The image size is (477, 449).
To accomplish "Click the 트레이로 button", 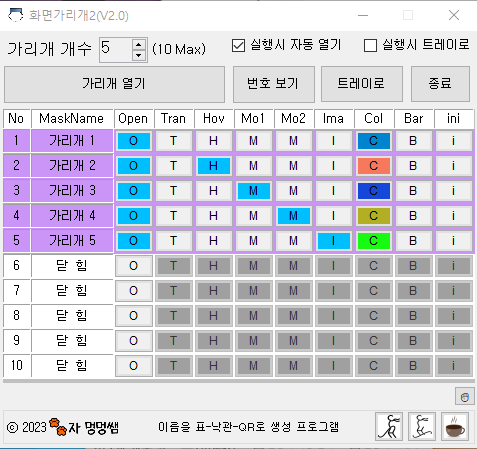I will click(x=362, y=84).
